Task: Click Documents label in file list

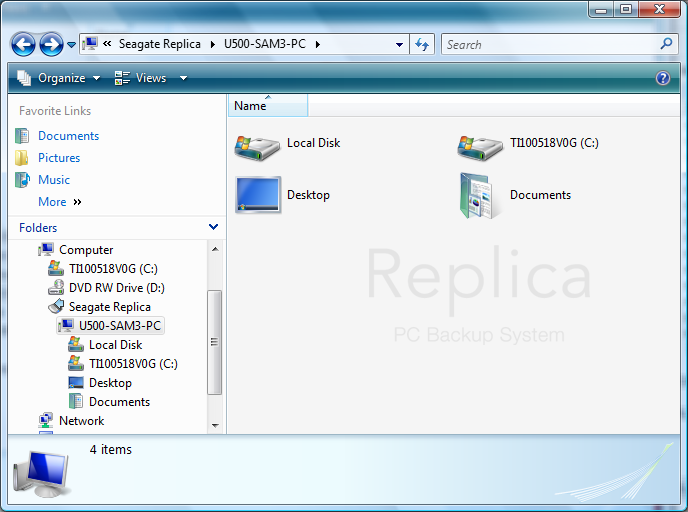Action: [x=540, y=195]
